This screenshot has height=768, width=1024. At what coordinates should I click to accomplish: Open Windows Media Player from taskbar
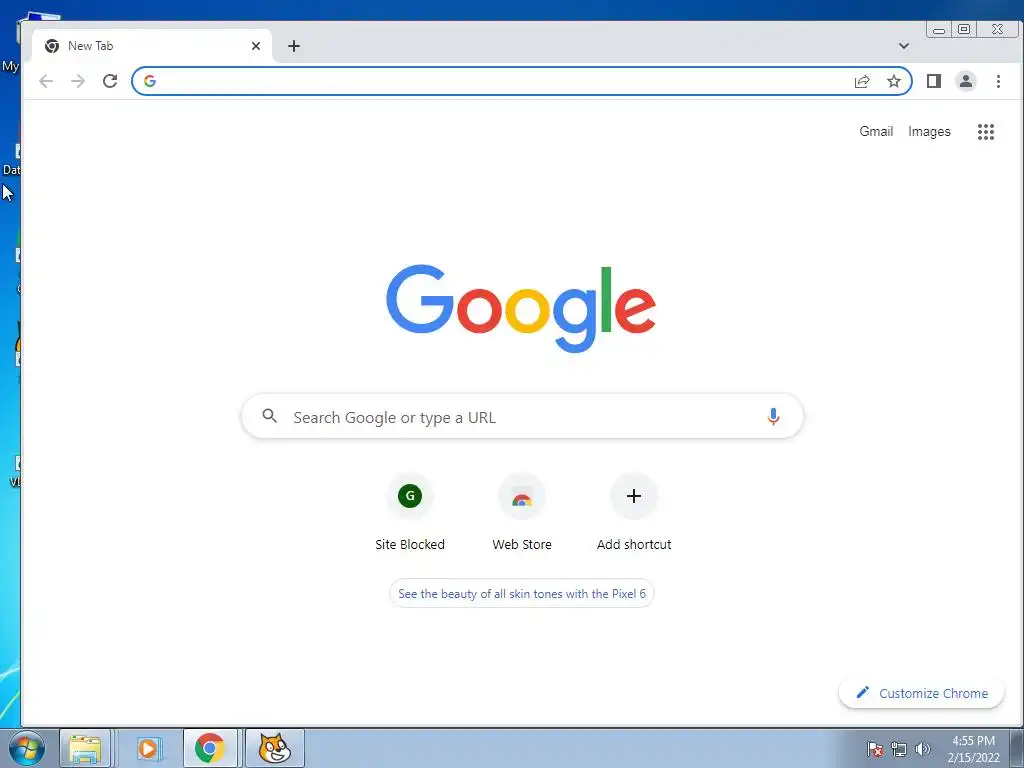coord(148,748)
